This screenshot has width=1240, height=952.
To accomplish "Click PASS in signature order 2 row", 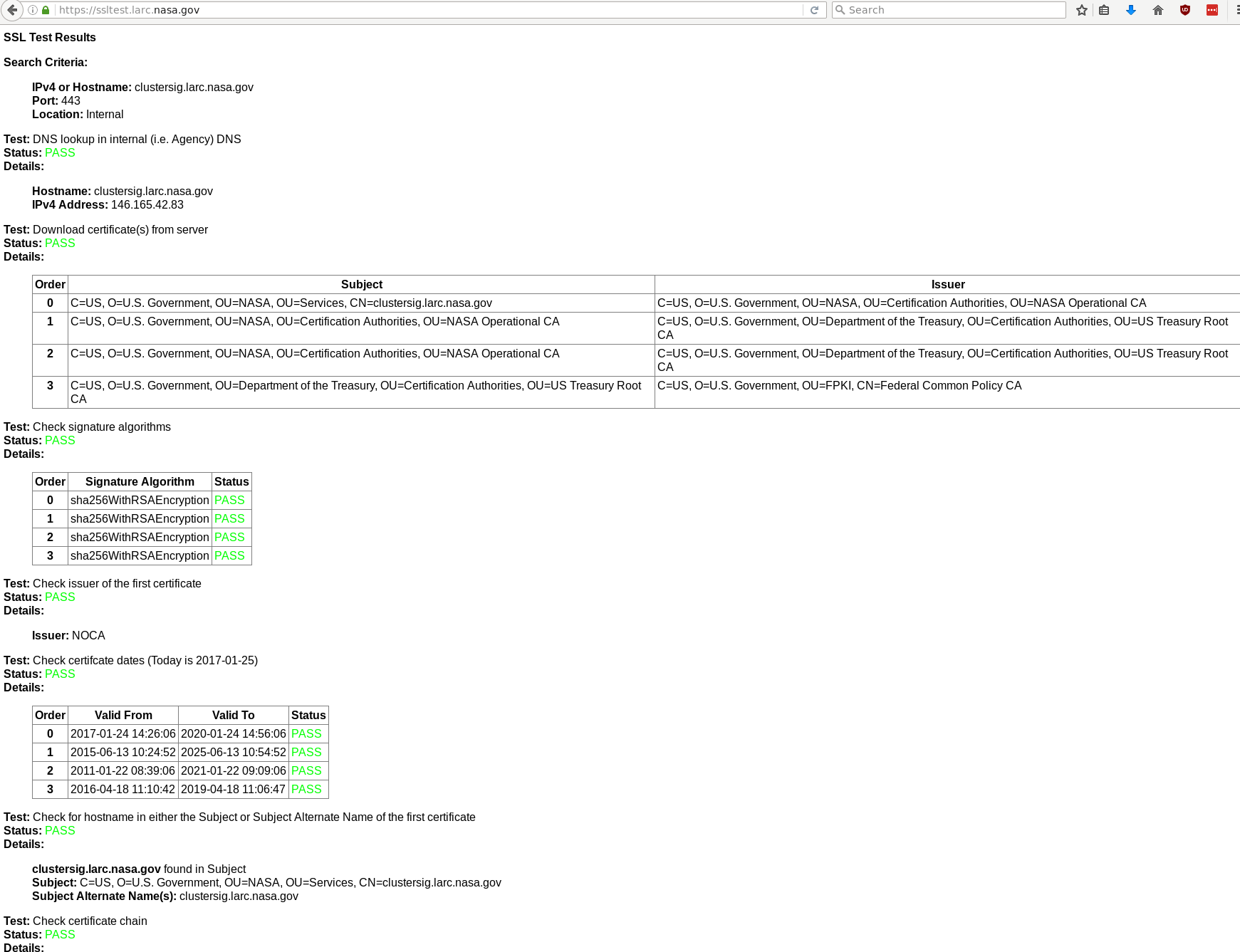I will (x=229, y=537).
